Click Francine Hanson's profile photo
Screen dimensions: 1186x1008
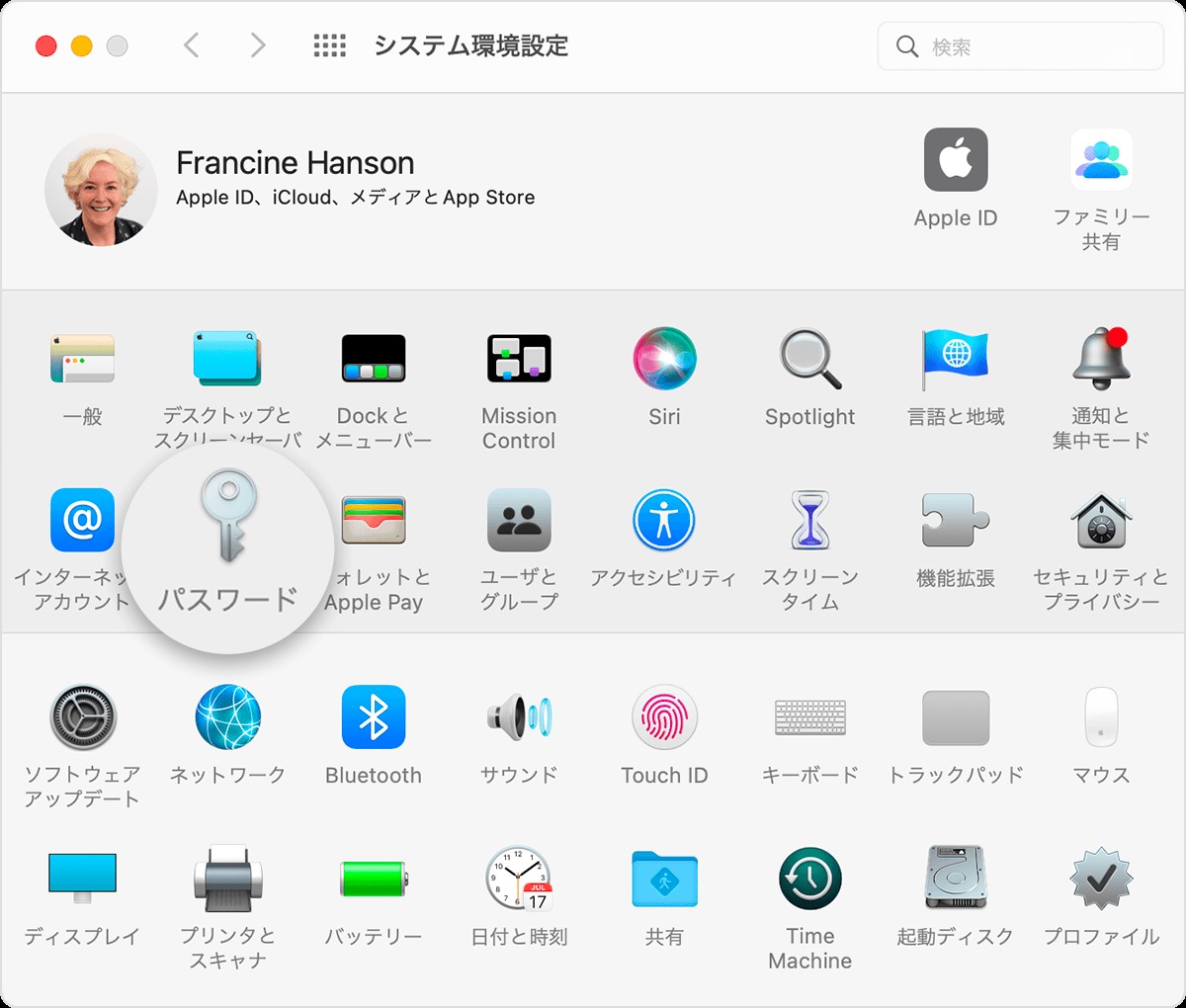point(101,190)
